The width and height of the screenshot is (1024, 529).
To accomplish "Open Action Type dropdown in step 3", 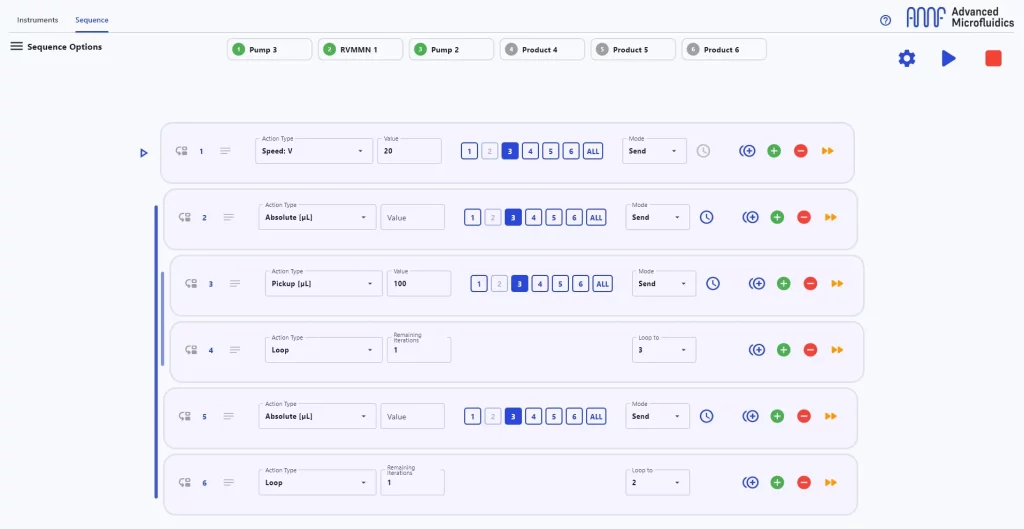I will pyautogui.click(x=323, y=283).
